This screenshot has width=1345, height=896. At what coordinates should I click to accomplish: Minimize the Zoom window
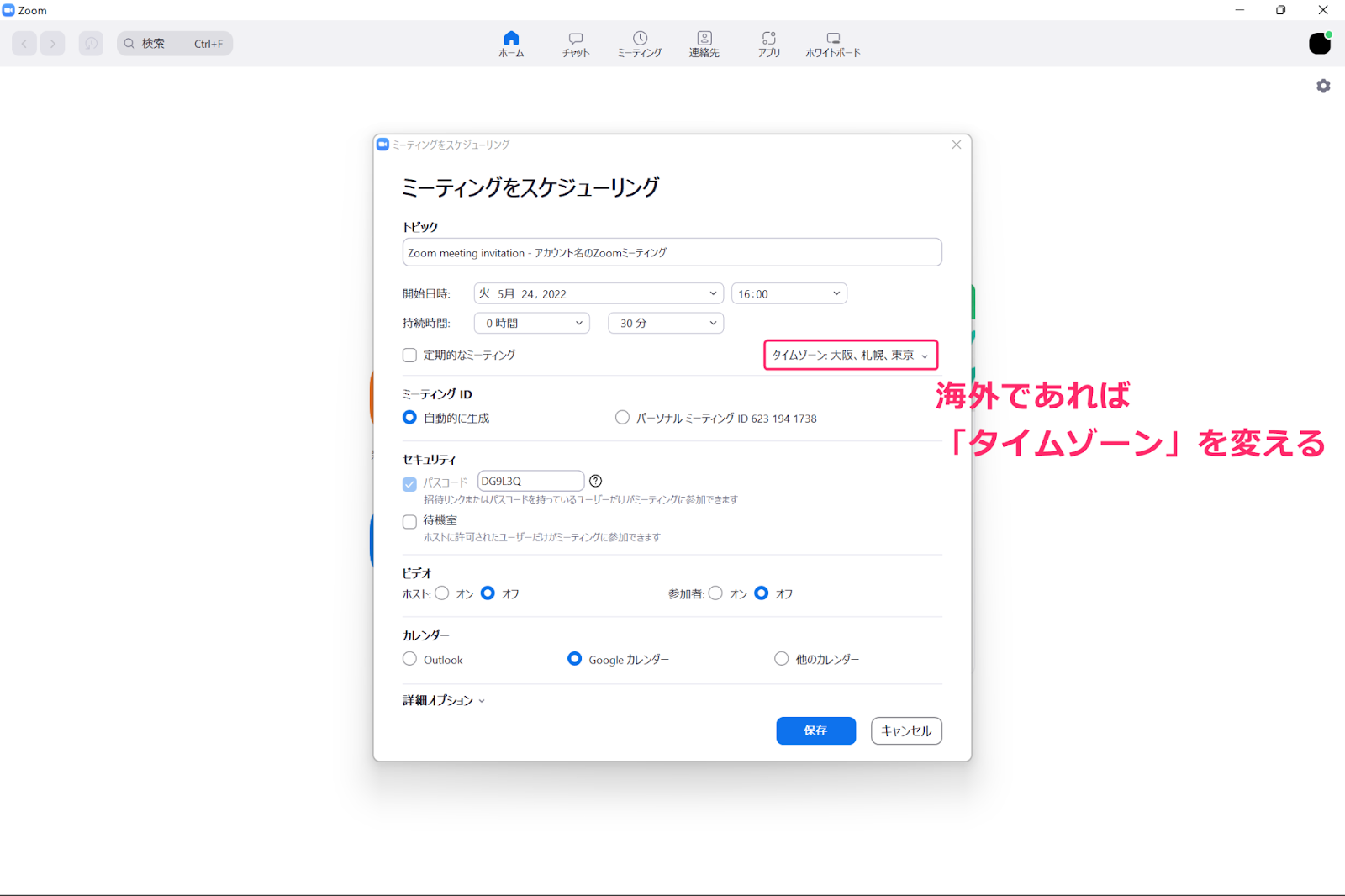tap(1239, 10)
